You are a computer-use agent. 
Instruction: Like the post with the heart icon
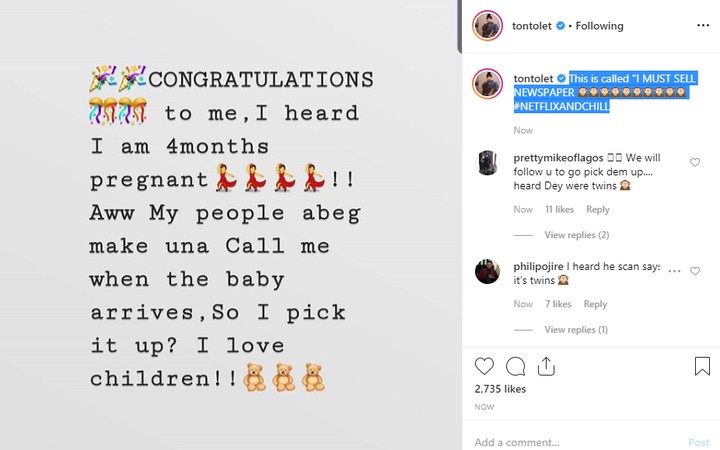pyautogui.click(x=484, y=366)
